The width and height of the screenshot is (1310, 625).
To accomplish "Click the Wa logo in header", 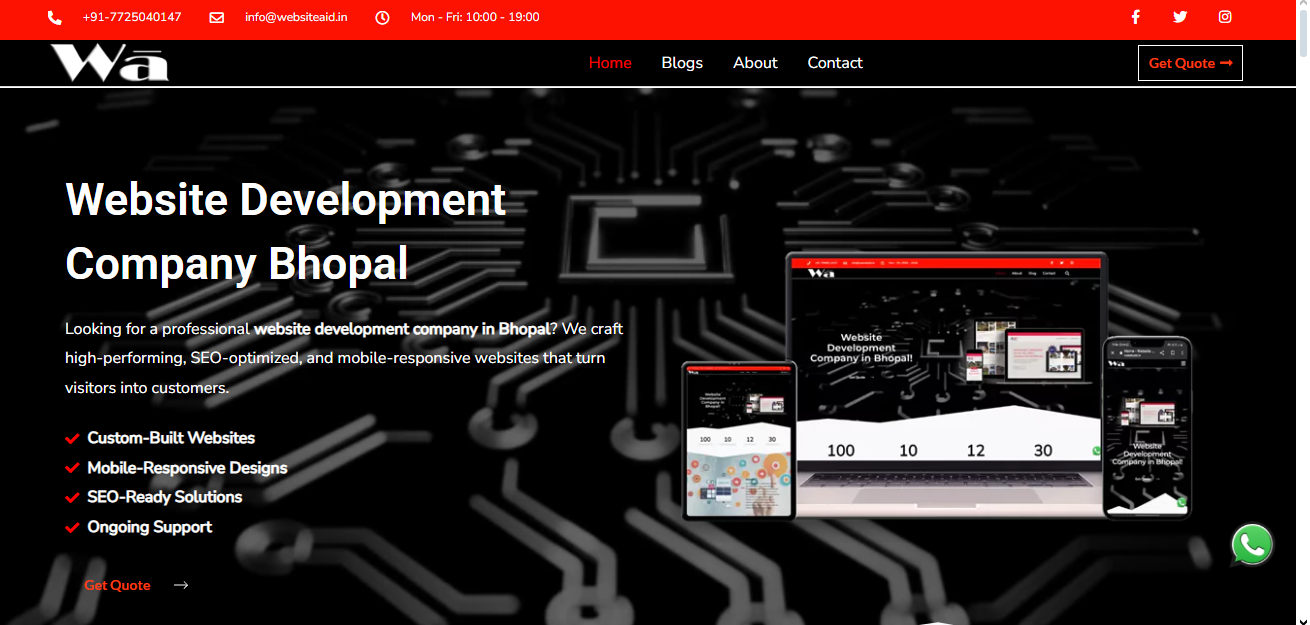I will 109,63.
